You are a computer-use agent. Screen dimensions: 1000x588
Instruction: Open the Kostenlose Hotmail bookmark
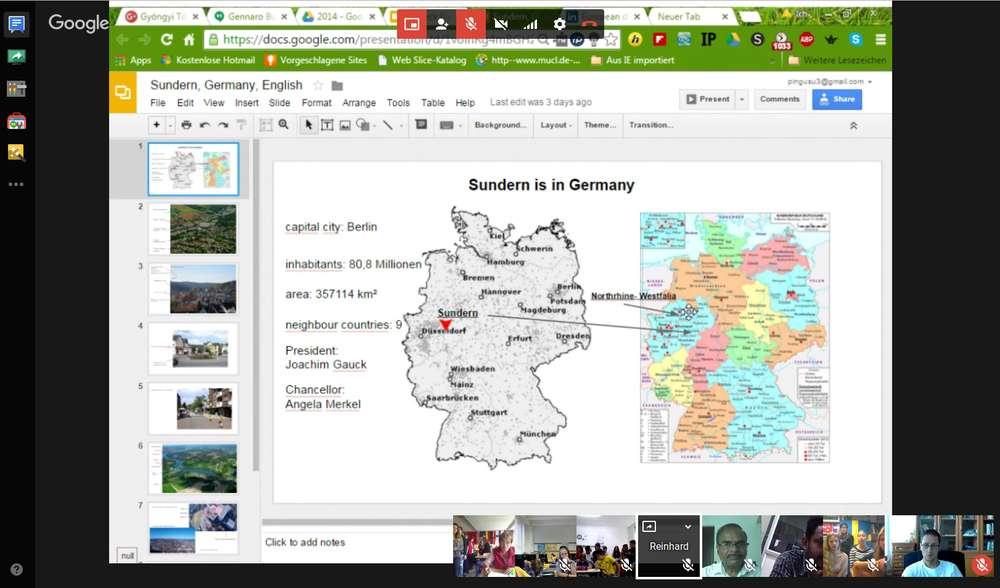pos(209,60)
